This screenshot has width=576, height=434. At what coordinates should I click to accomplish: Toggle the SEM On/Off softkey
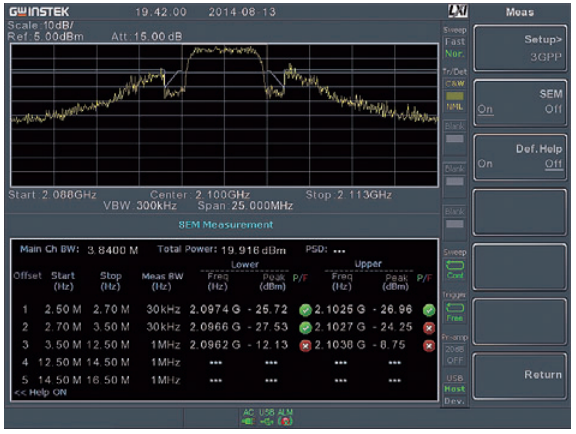pos(520,103)
